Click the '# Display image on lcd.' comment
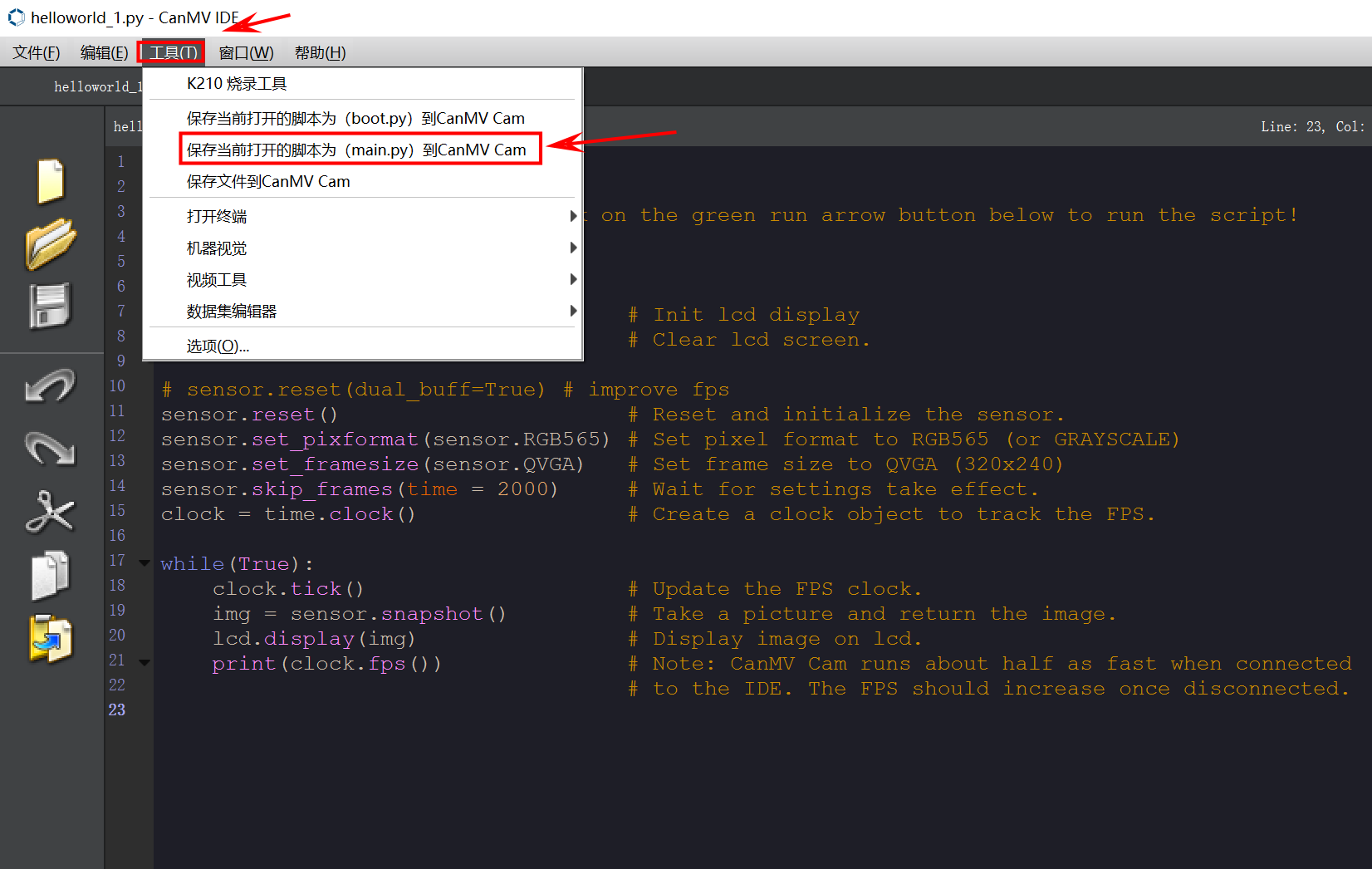Image resolution: width=1372 pixels, height=869 pixels. [x=775, y=639]
